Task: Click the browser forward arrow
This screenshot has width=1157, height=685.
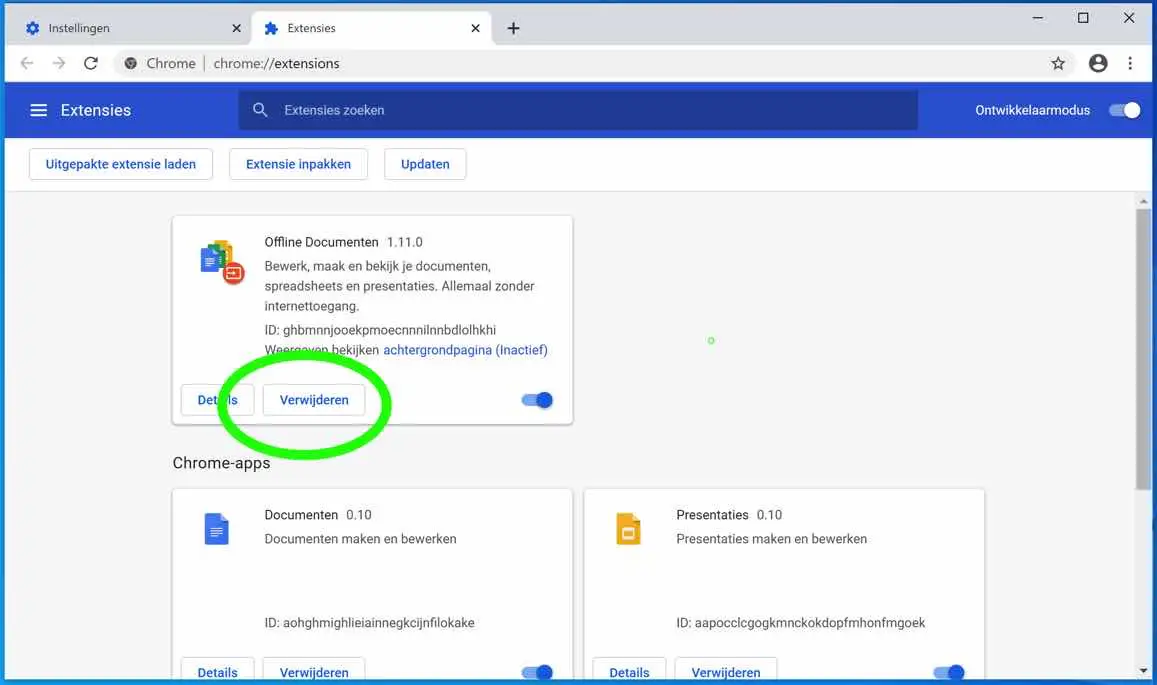Action: tap(59, 63)
